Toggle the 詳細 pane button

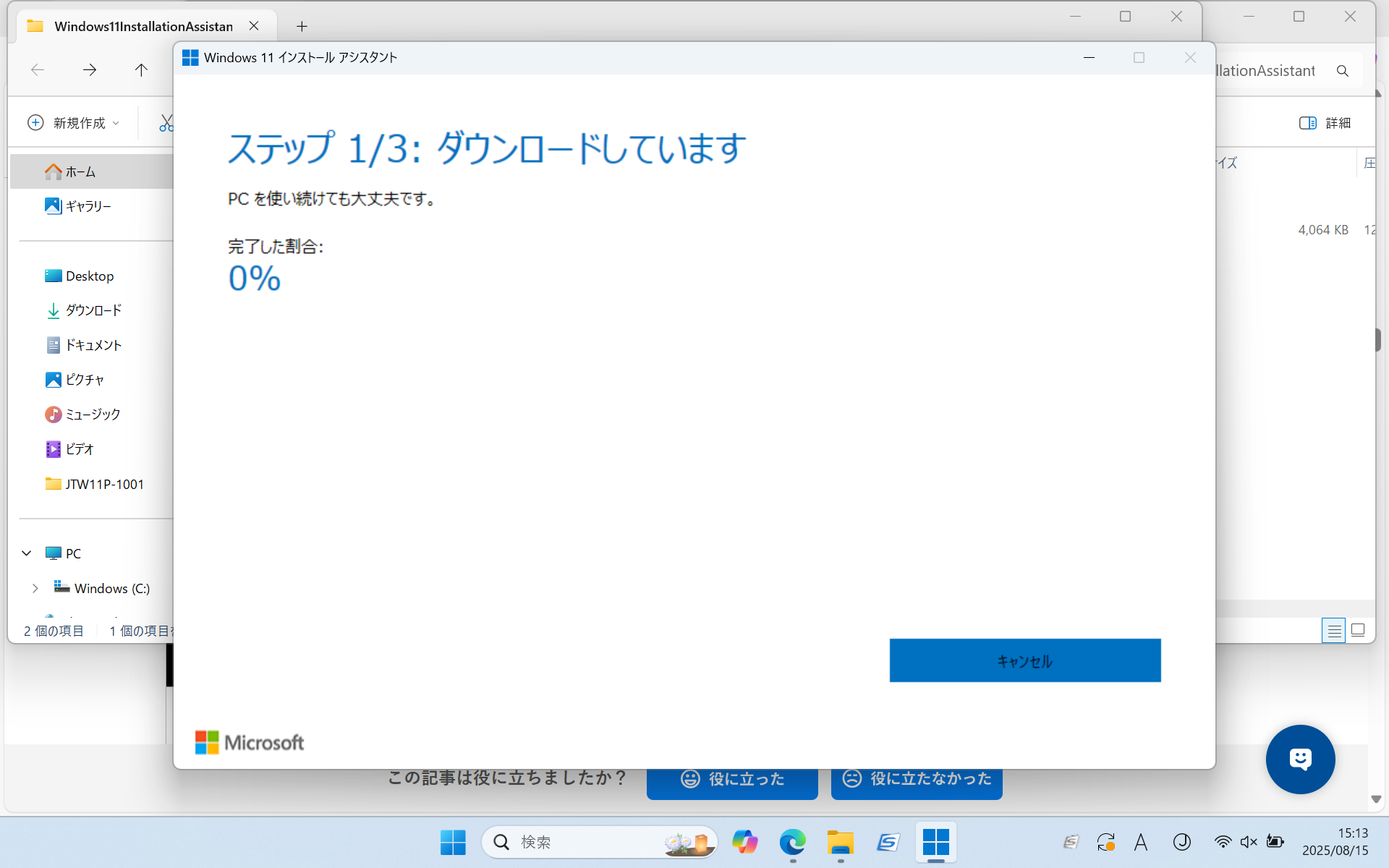point(1325,123)
